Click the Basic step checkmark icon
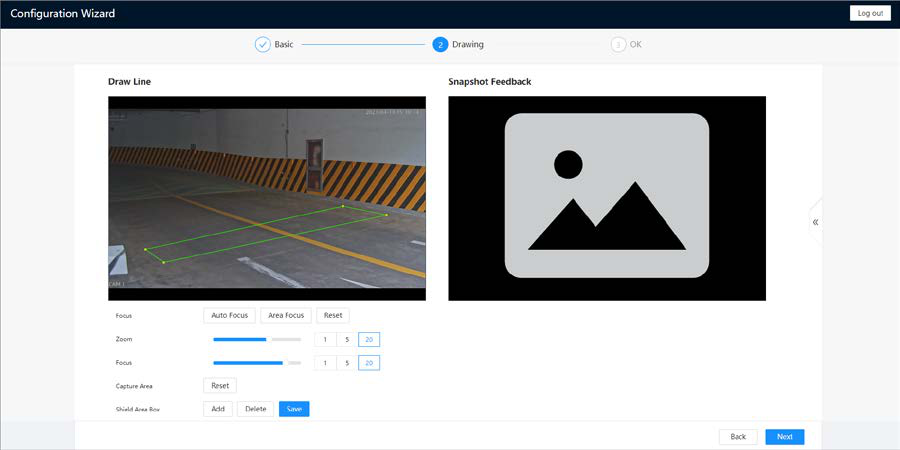This screenshot has width=900, height=450. (x=262, y=44)
